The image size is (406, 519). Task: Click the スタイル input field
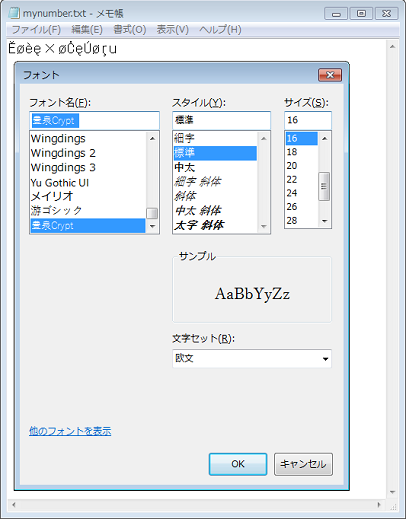tap(221, 120)
